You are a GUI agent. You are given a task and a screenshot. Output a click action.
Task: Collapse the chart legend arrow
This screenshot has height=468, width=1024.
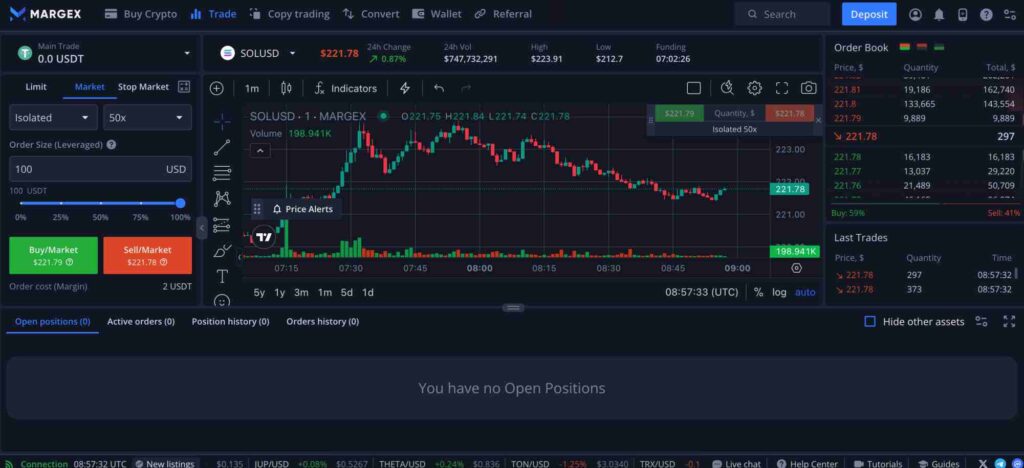pyautogui.click(x=260, y=151)
